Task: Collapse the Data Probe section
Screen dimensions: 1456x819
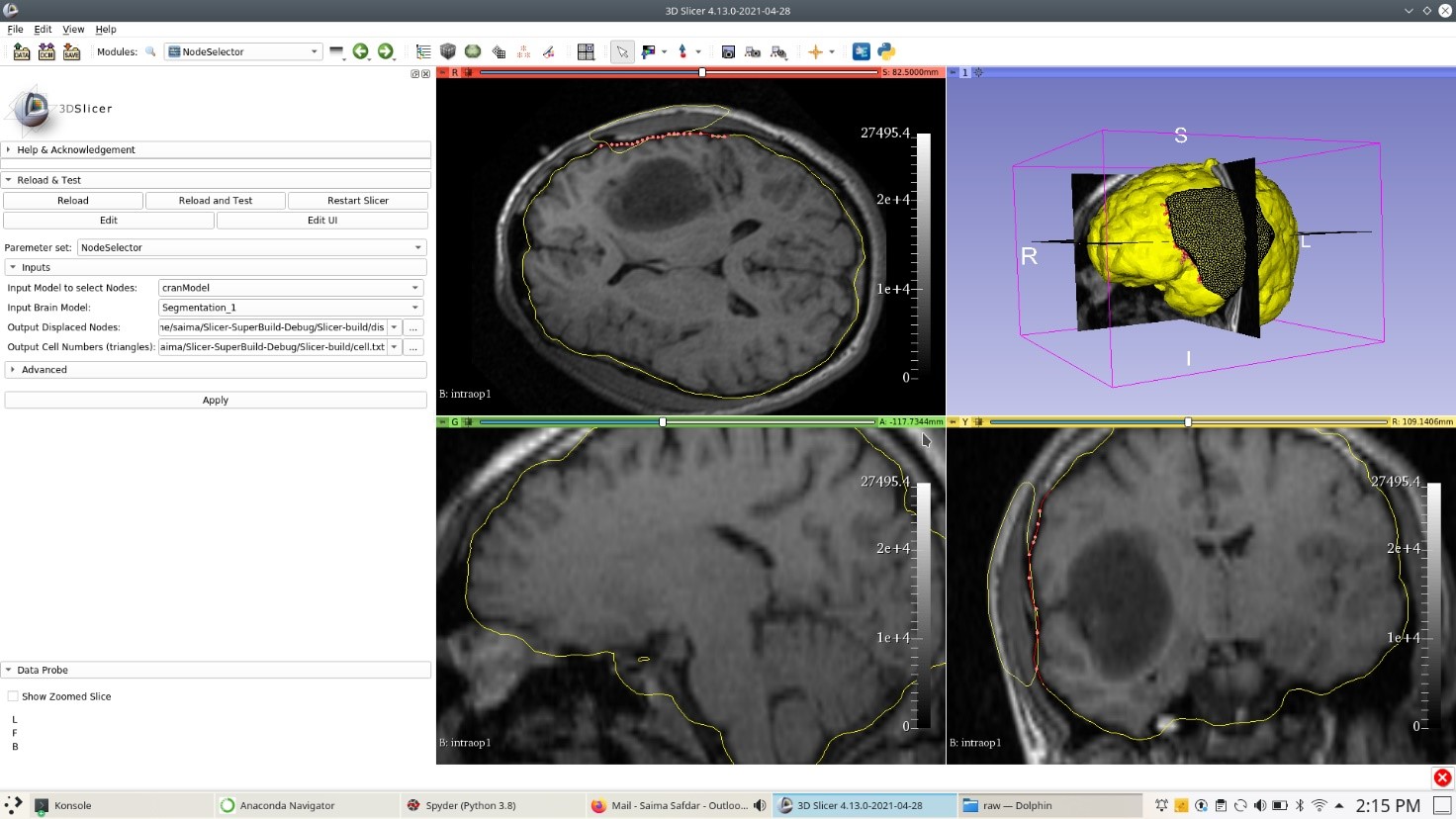Action: click(216, 670)
